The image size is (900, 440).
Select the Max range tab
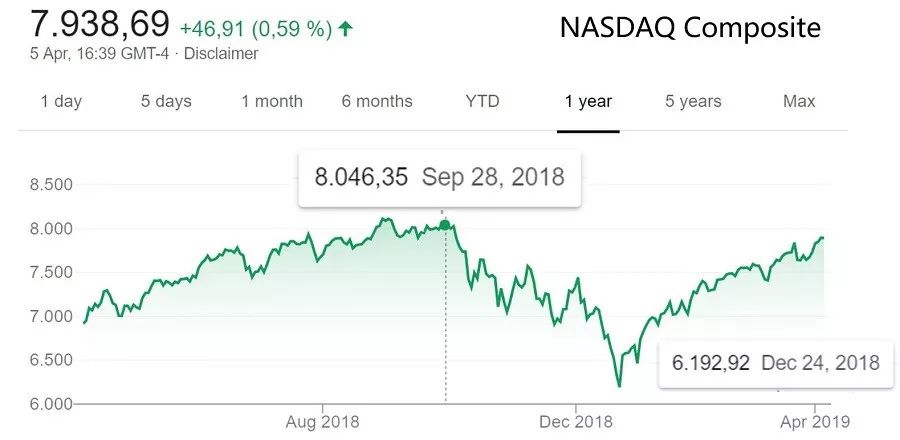799,101
